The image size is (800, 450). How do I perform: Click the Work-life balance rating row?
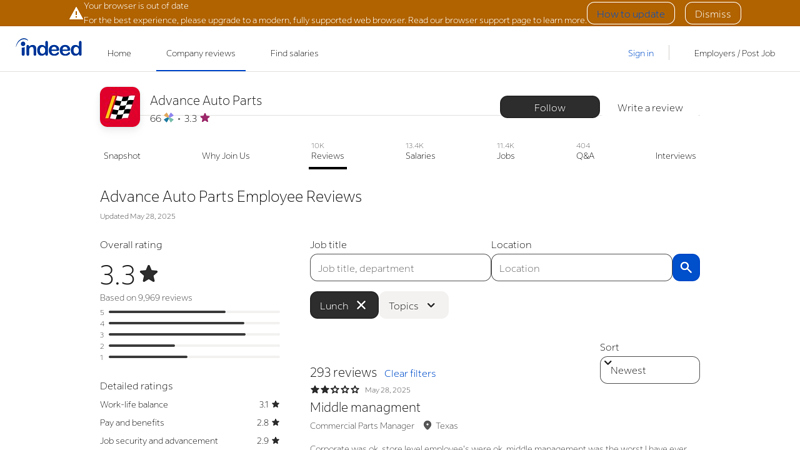[x=190, y=404]
